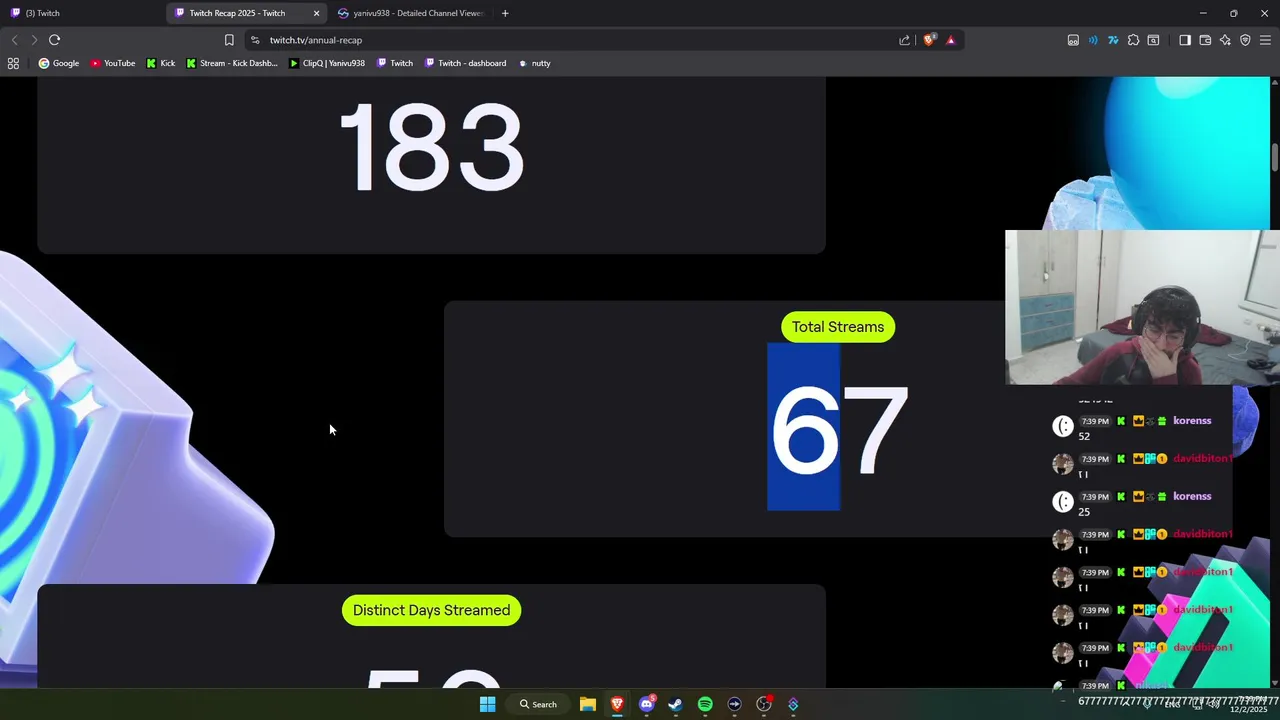
Task: Go back to the previous page
Action: coord(14,40)
